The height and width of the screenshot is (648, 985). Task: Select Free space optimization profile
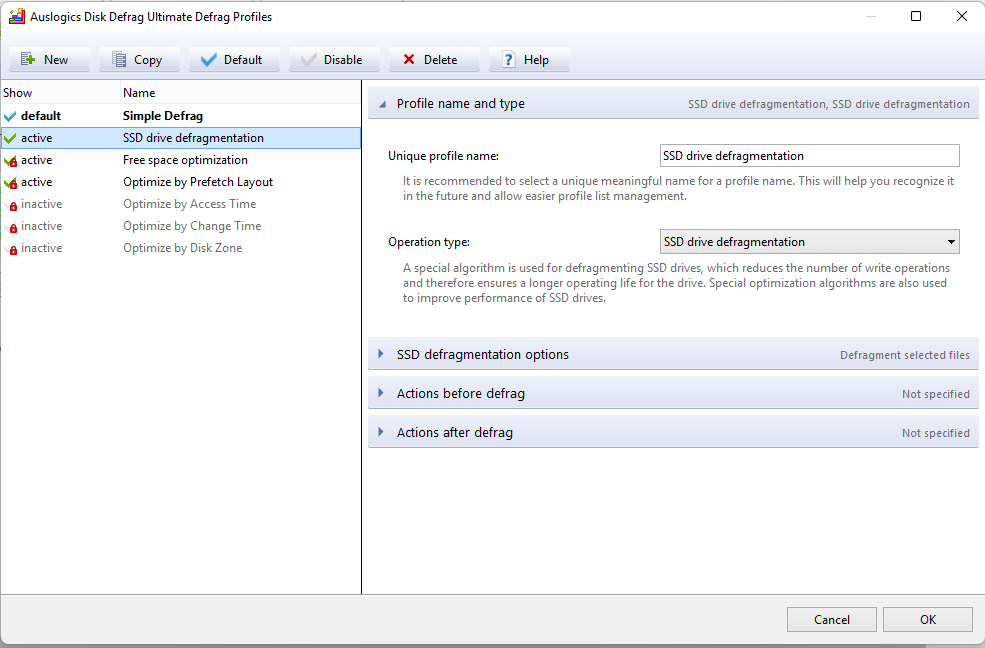[x=181, y=160]
